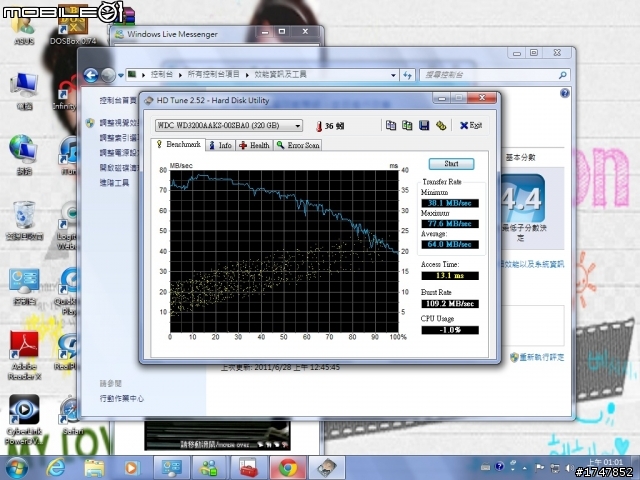The height and width of the screenshot is (480, 640).
Task: Click the 重新執行評定 re-run assessment link
Action: 542,358
